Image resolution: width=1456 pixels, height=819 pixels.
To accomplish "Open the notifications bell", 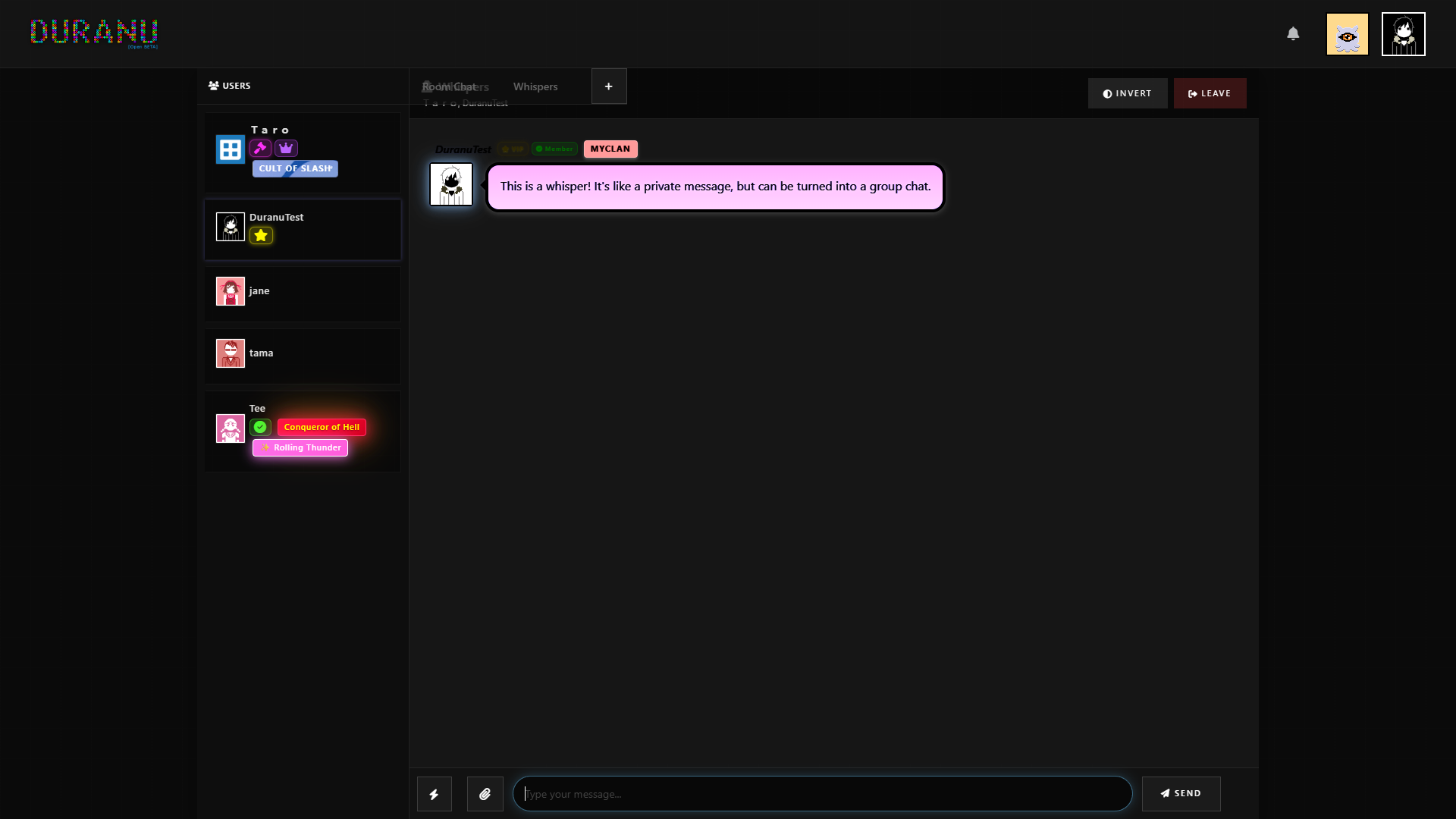I will pos(1293,33).
